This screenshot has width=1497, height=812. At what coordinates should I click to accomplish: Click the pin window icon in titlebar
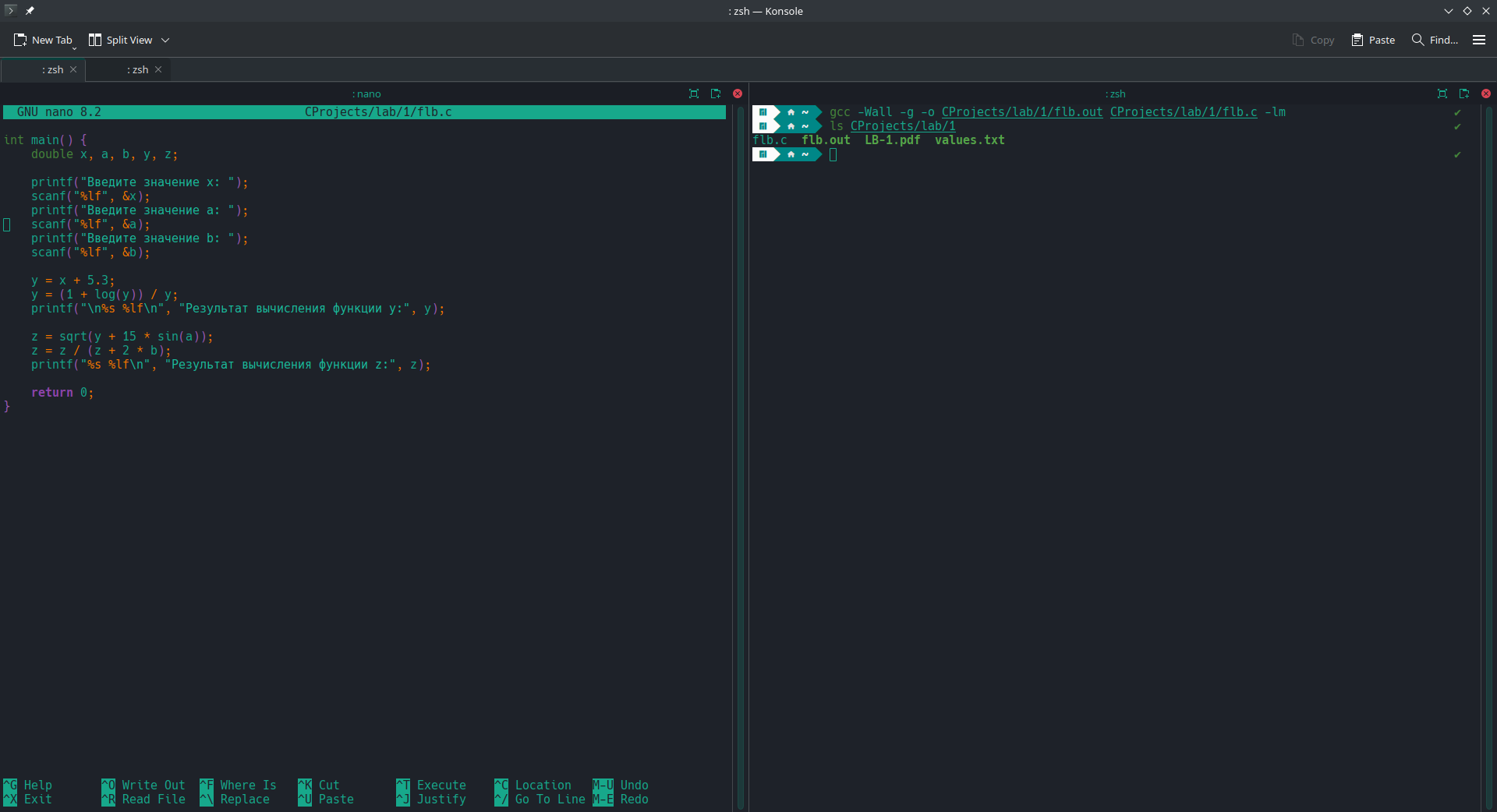click(x=30, y=11)
